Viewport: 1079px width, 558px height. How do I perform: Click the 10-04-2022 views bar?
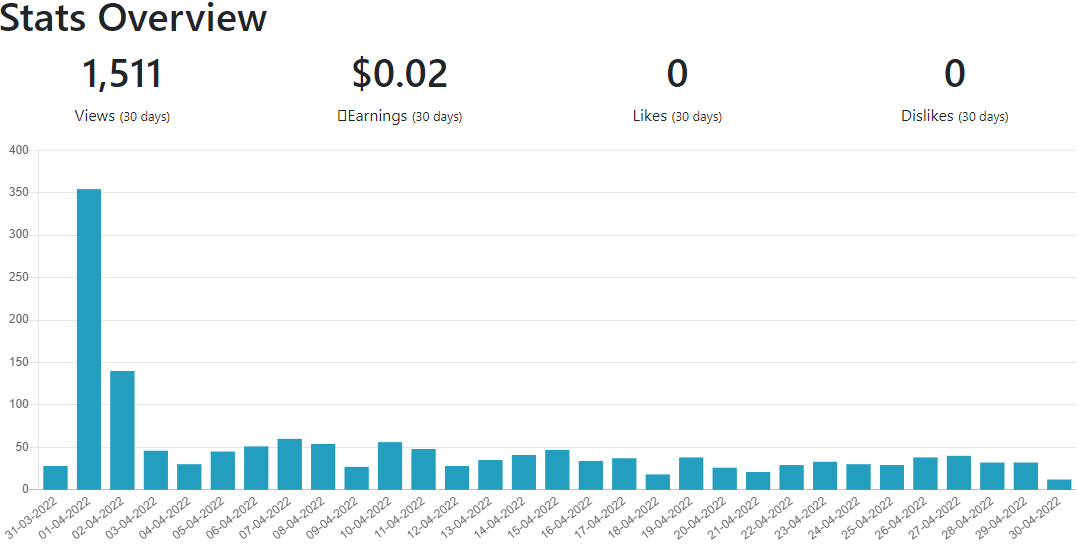[x=390, y=466]
